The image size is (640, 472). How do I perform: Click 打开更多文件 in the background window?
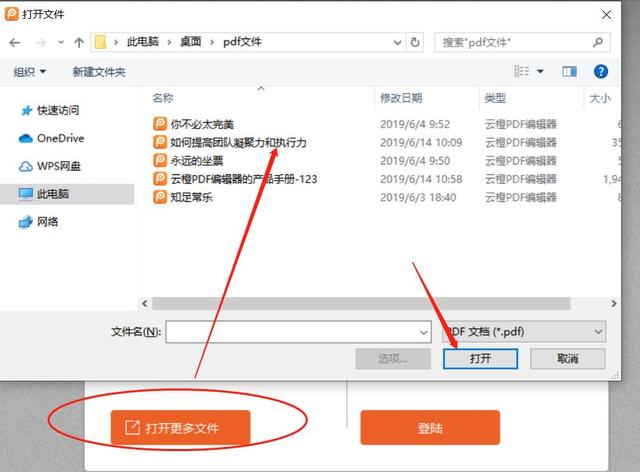coord(180,427)
